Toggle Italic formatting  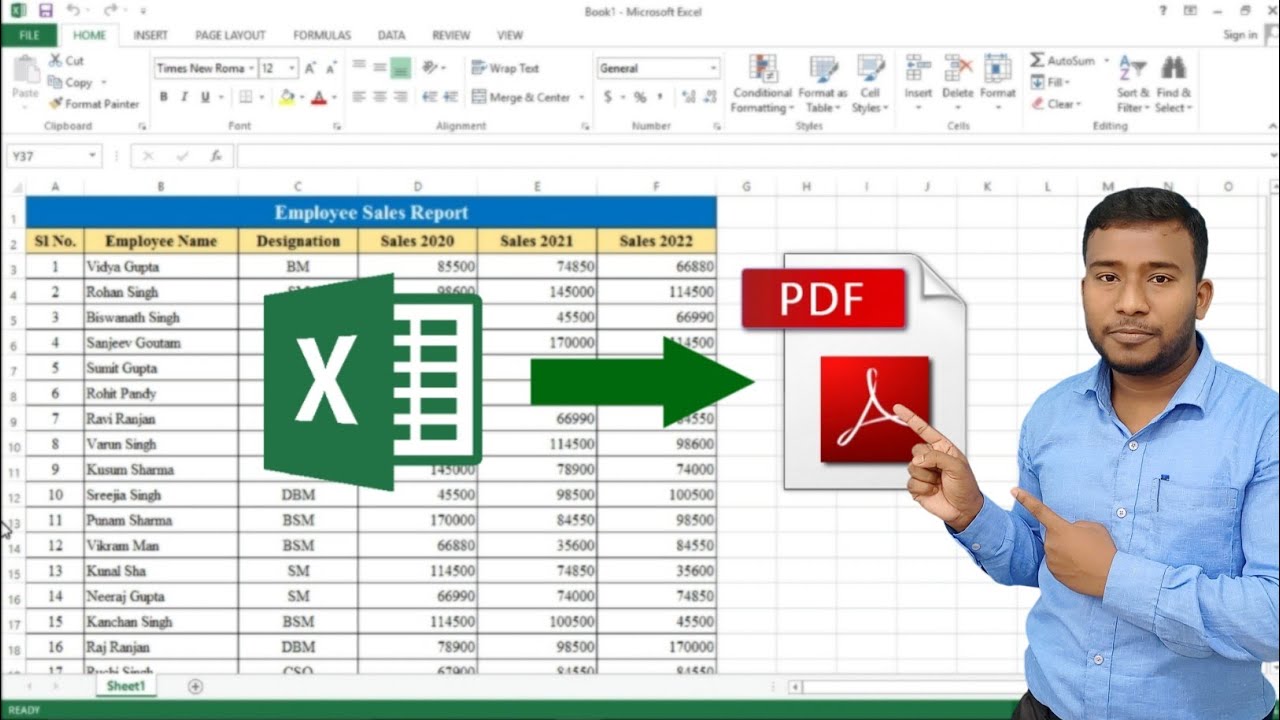coord(184,97)
